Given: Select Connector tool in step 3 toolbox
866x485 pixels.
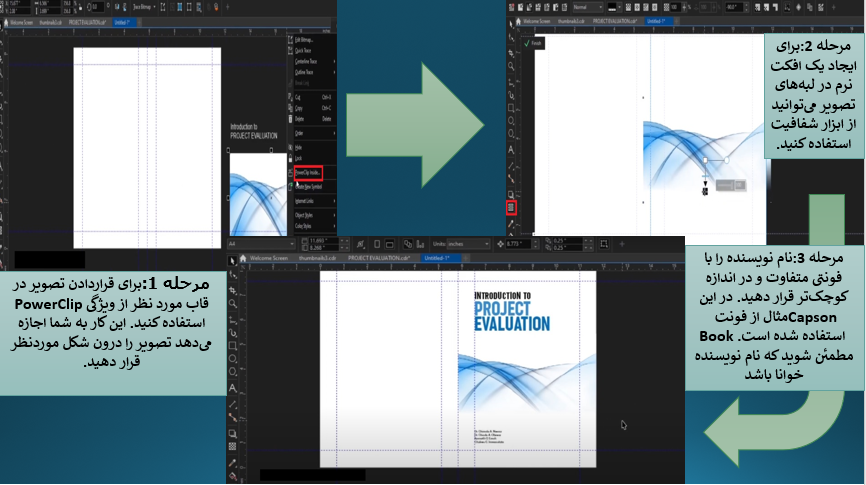Looking at the screenshot, I should click(233, 418).
